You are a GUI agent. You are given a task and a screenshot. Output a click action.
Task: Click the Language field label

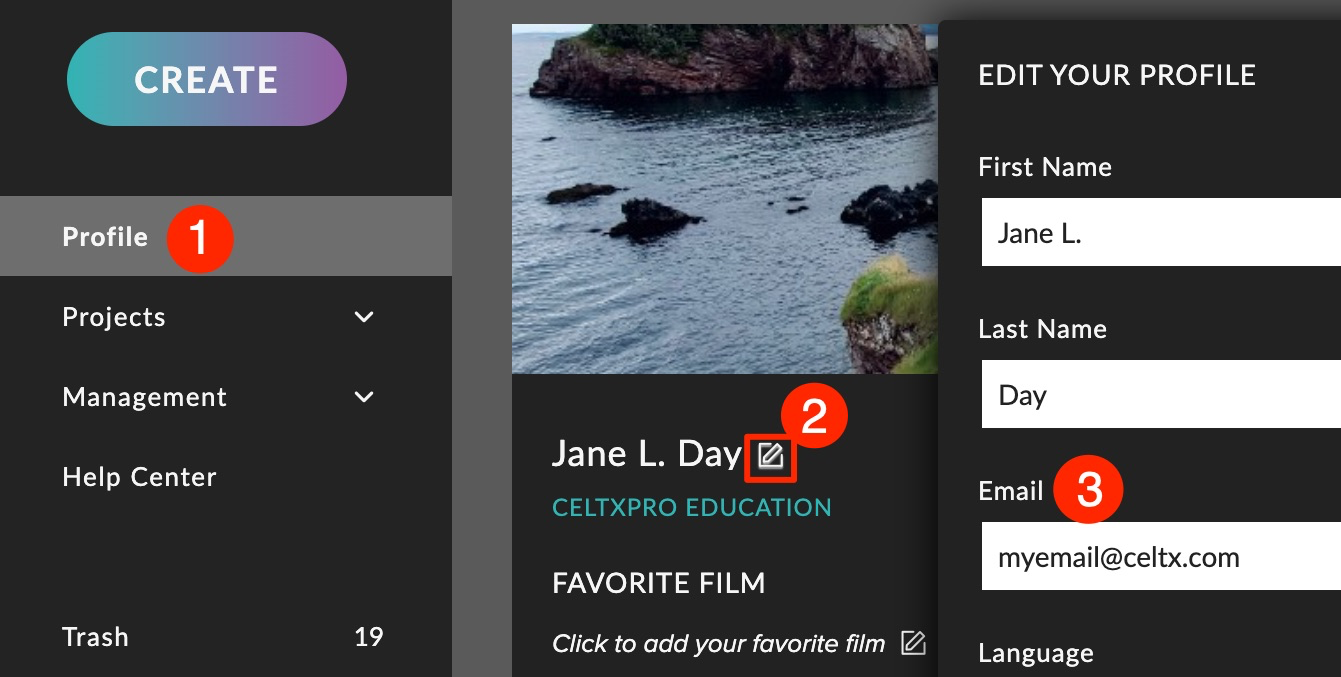click(1036, 653)
